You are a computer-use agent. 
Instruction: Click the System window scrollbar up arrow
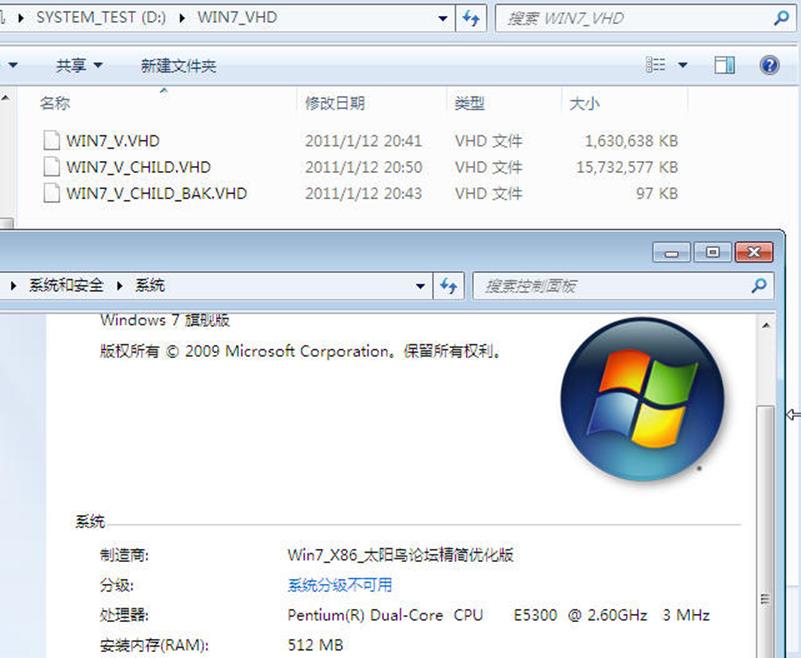click(x=766, y=325)
